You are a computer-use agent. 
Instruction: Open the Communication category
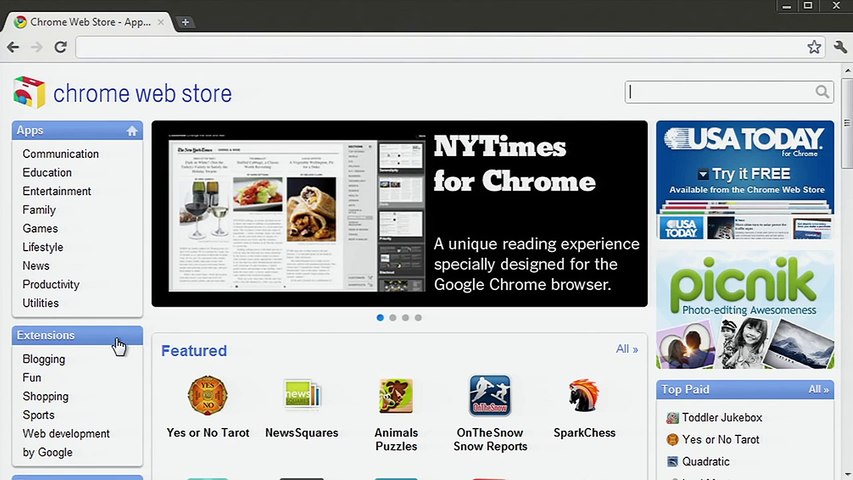(60, 154)
